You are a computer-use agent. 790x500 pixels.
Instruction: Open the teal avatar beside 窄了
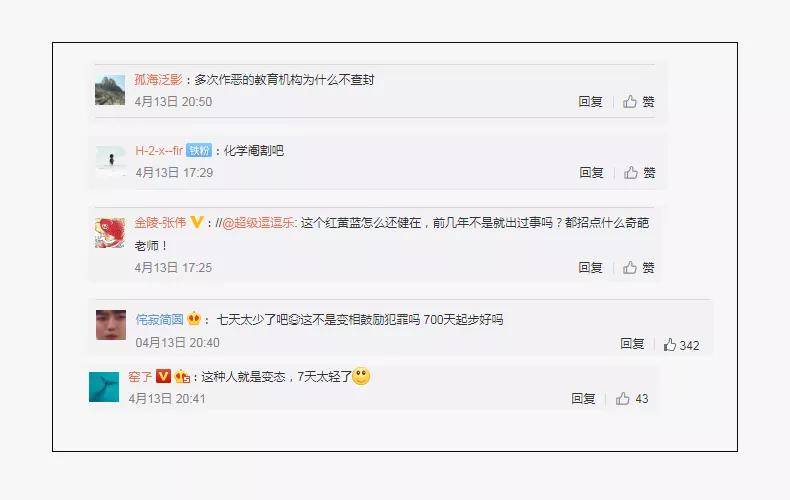pyautogui.click(x=104, y=387)
